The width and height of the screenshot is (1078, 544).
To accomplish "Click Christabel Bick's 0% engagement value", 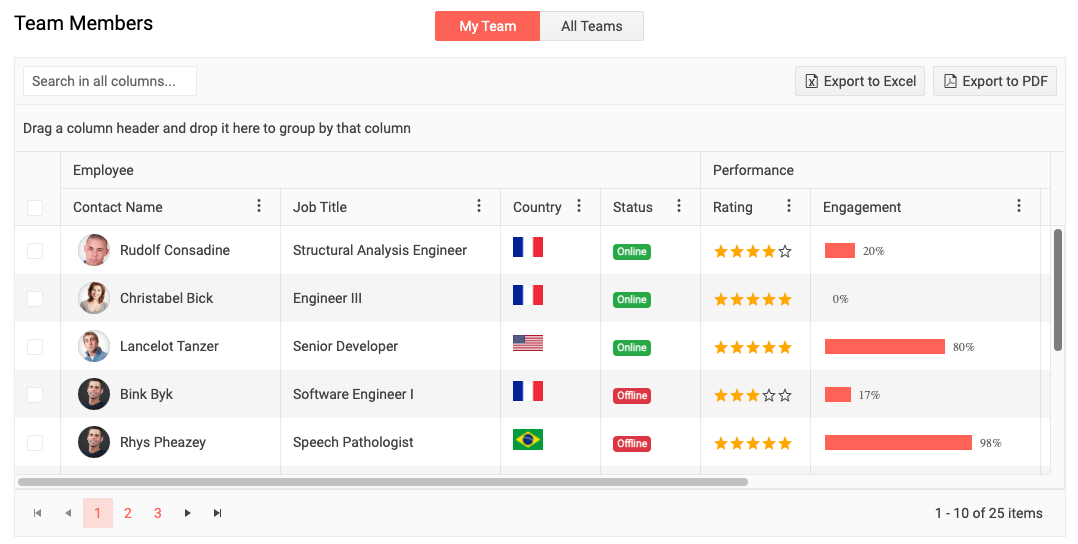I will tap(840, 299).
